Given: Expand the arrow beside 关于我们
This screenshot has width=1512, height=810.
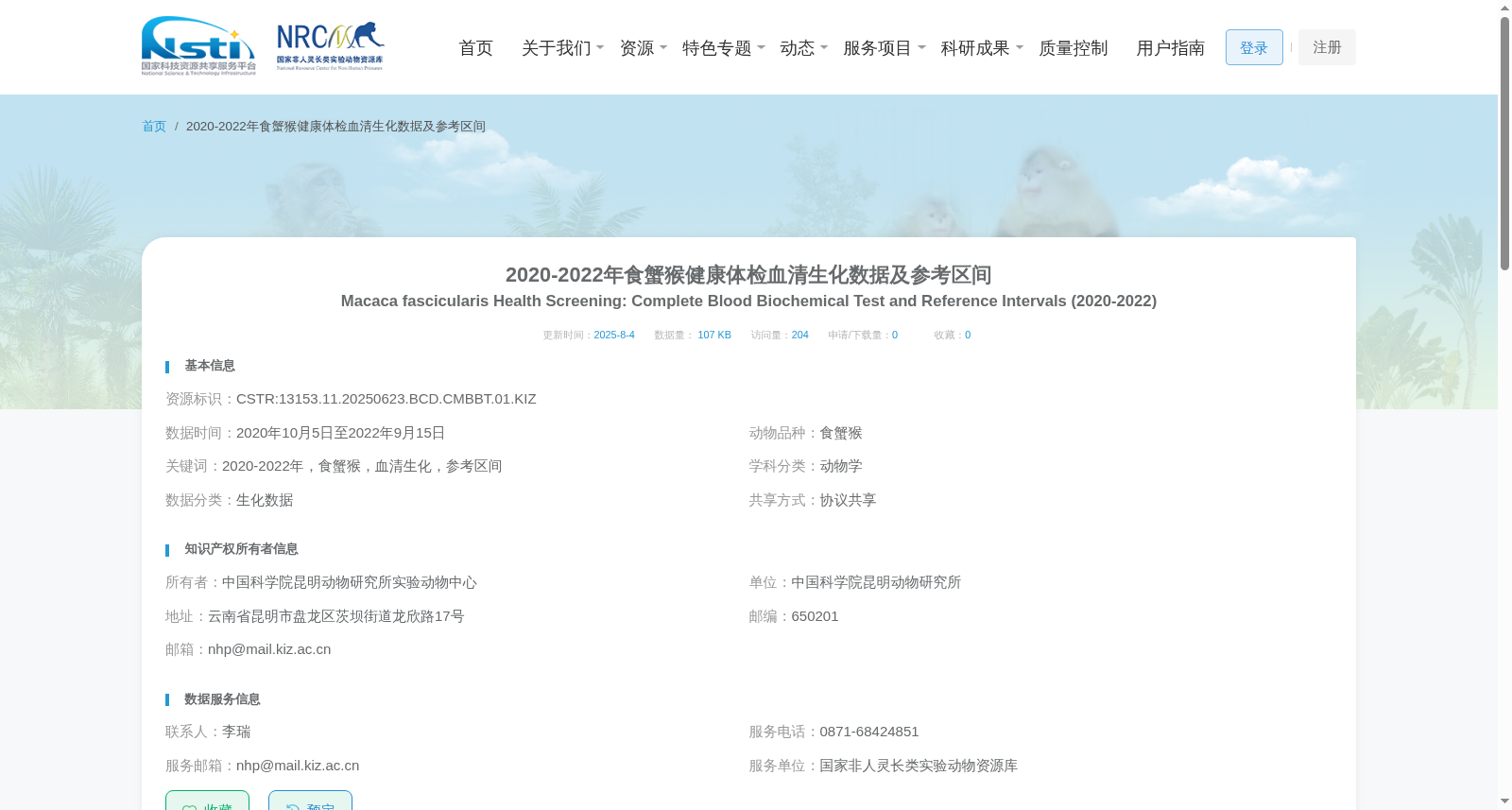Looking at the screenshot, I should tap(600, 47).
